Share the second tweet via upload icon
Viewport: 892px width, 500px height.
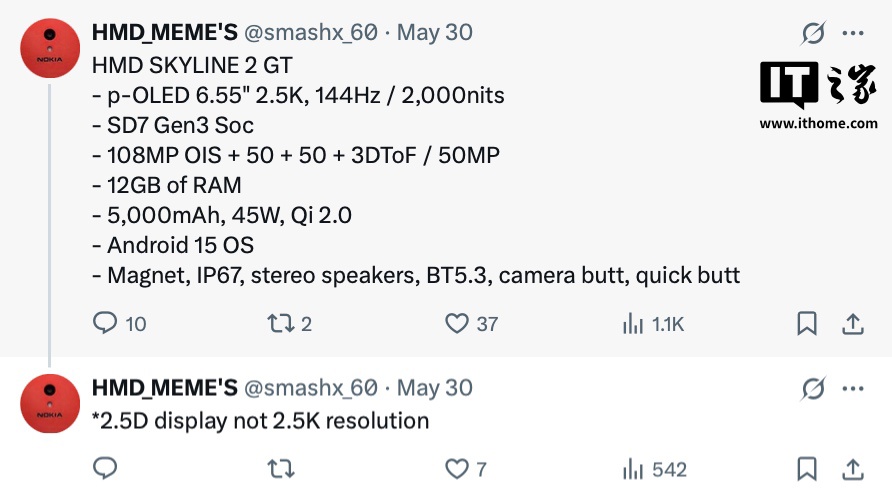coord(853,469)
